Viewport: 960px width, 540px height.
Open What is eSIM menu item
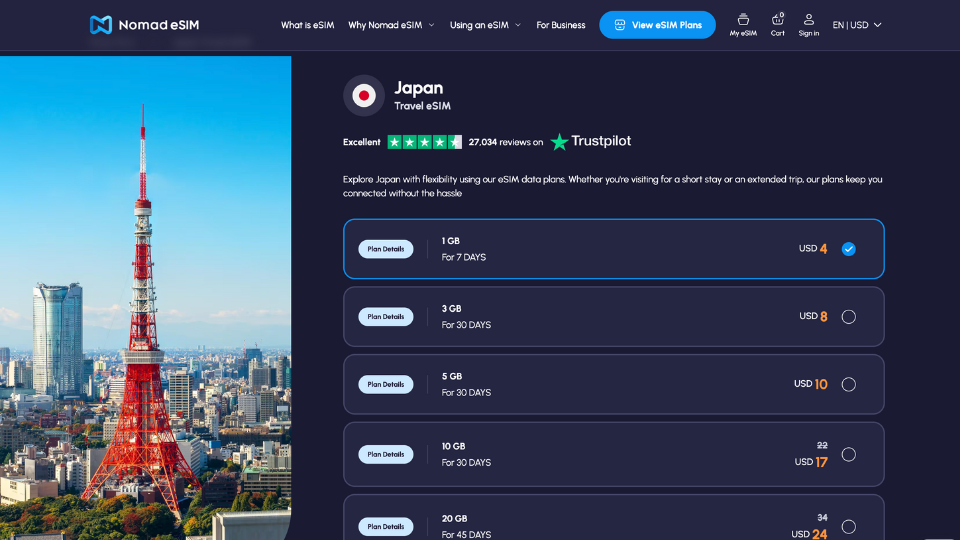click(307, 25)
